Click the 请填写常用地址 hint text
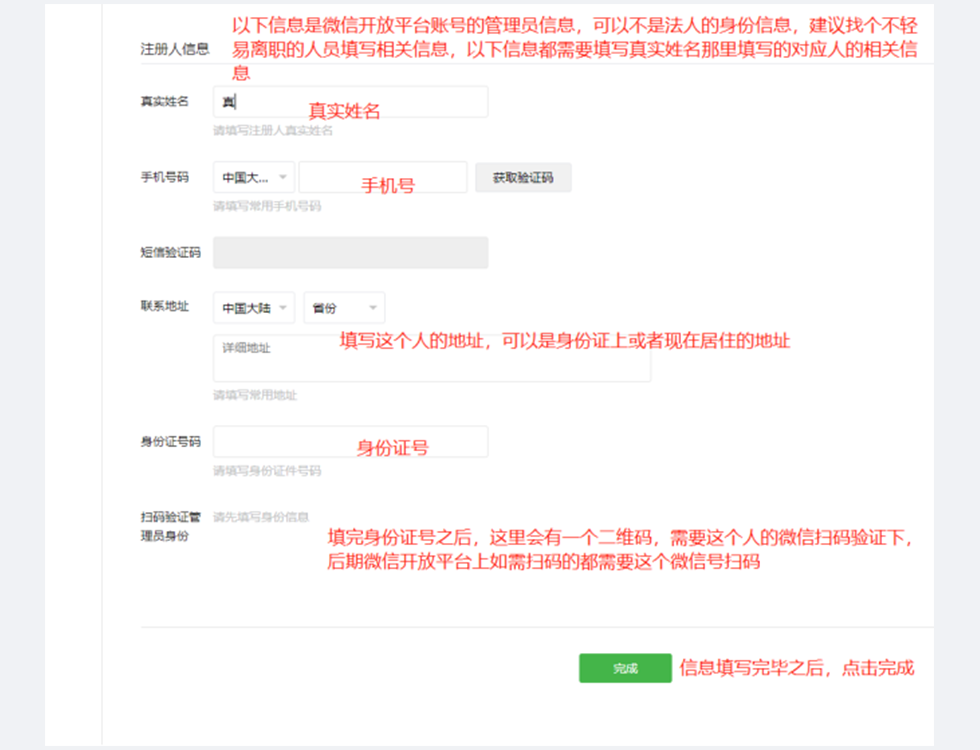This screenshot has width=980, height=750. [x=255, y=395]
